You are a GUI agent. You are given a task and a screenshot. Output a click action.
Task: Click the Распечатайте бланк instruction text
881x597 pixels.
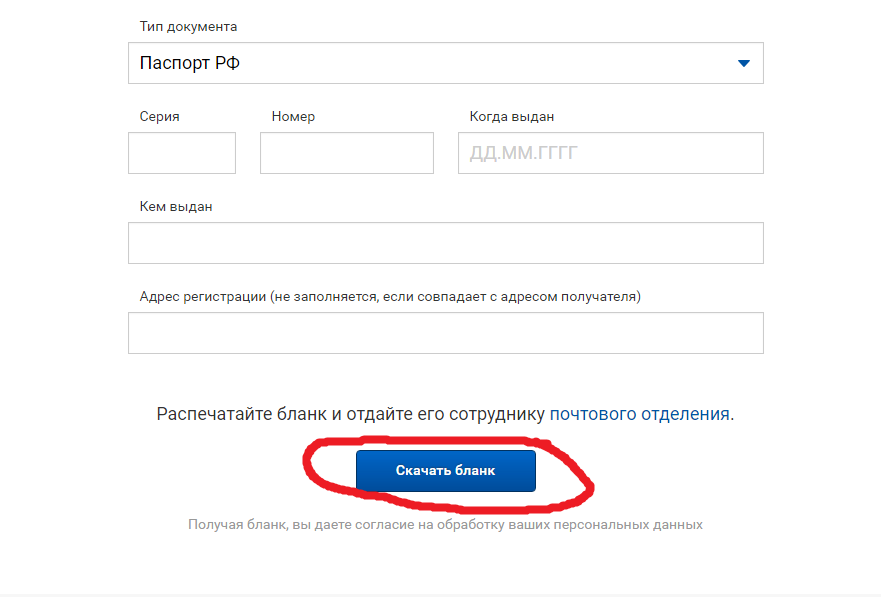[350, 414]
